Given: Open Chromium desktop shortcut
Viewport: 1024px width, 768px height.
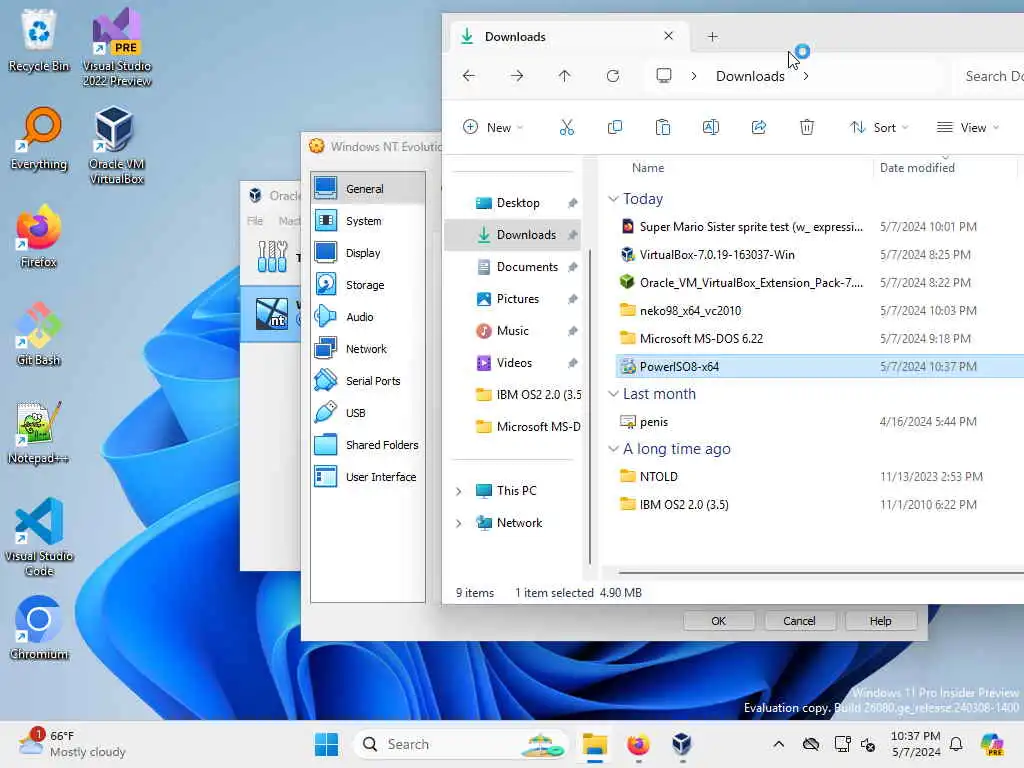Looking at the screenshot, I should coord(39,628).
